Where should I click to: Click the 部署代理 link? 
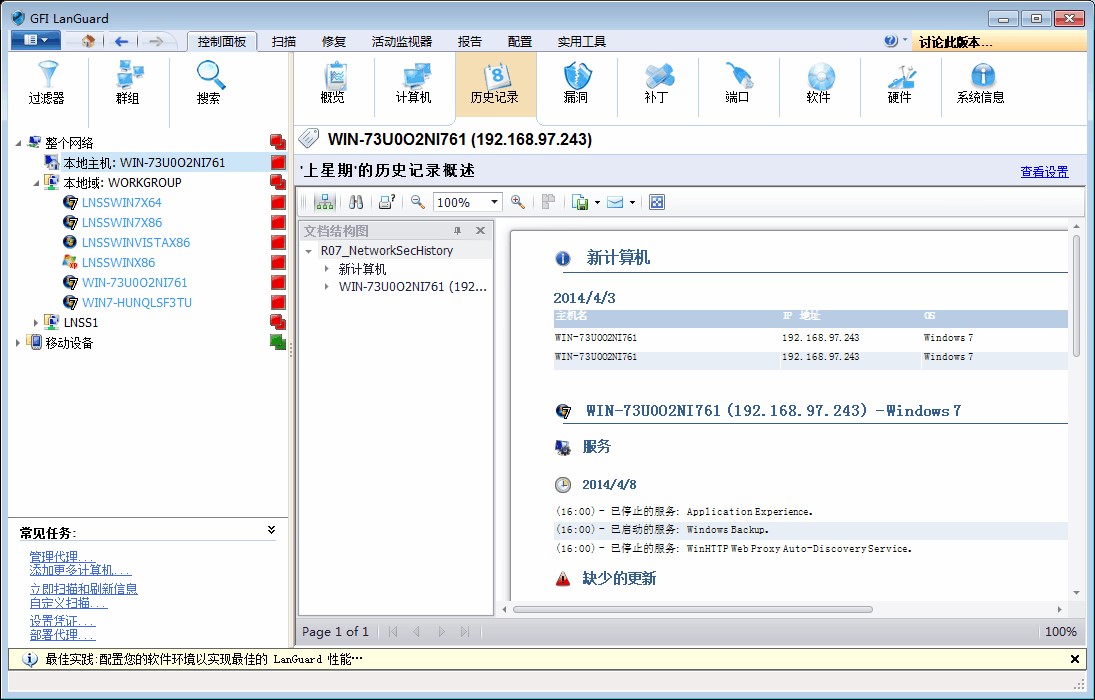[x=62, y=635]
